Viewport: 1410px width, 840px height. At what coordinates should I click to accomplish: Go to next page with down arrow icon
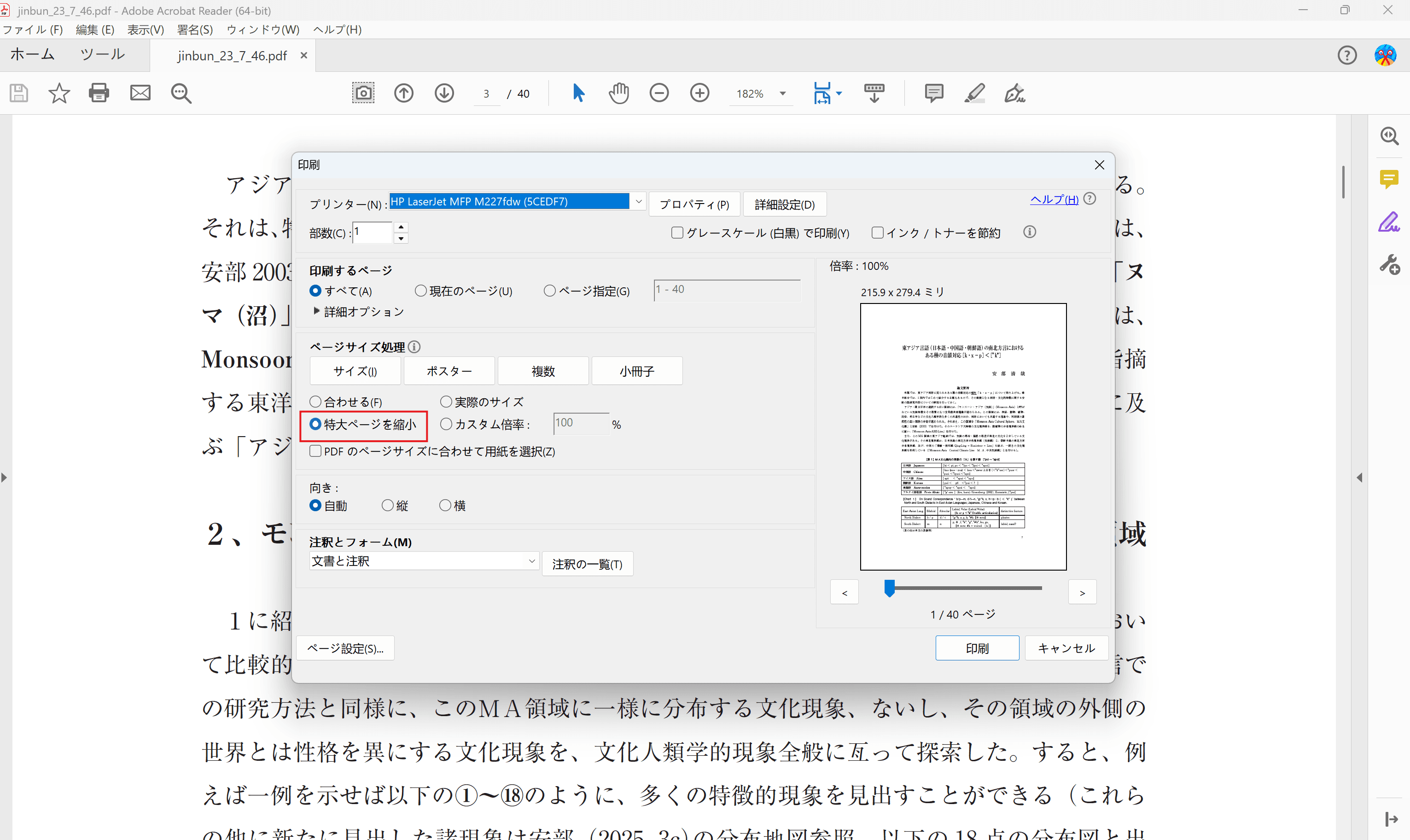[x=444, y=93]
